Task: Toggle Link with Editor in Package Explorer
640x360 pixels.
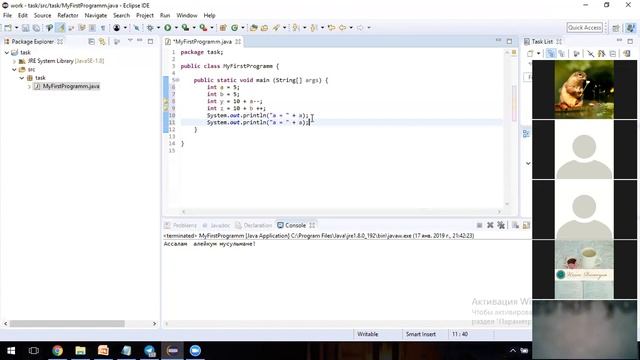Action: pos(102,42)
